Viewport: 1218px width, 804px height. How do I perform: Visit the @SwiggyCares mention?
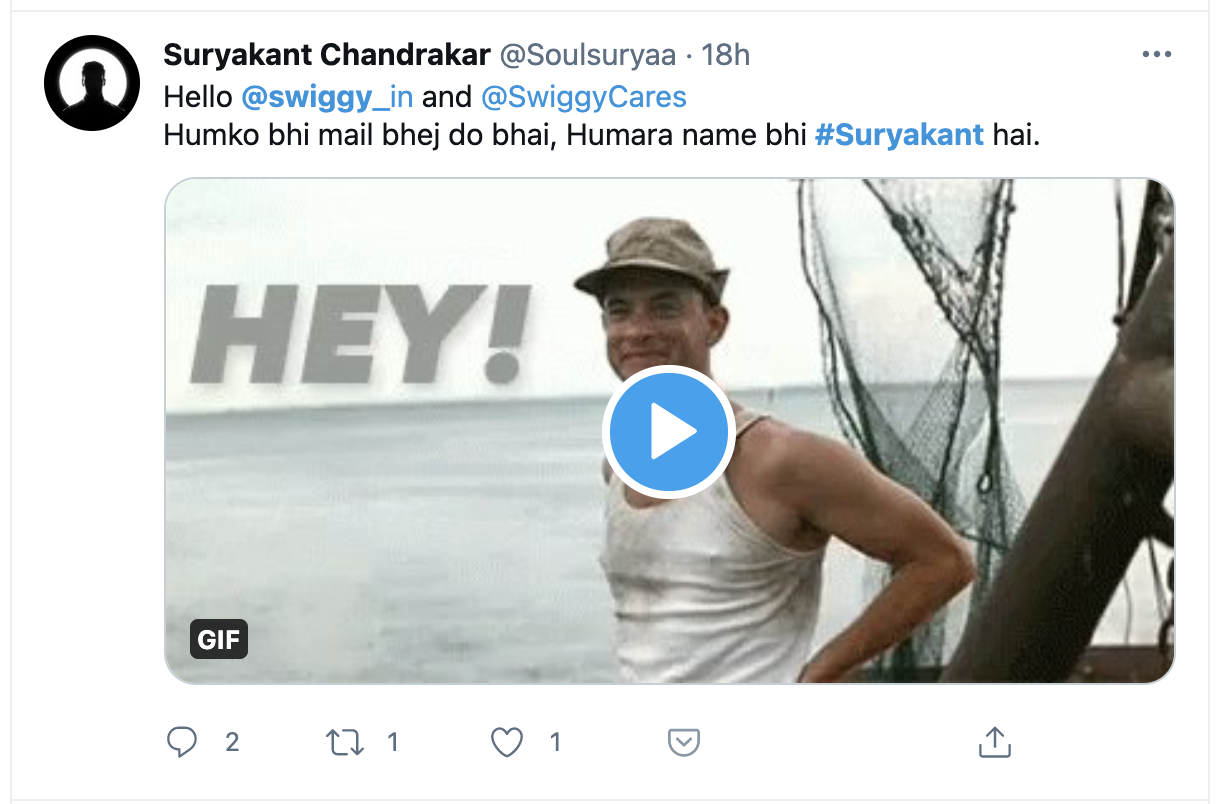[x=583, y=97]
